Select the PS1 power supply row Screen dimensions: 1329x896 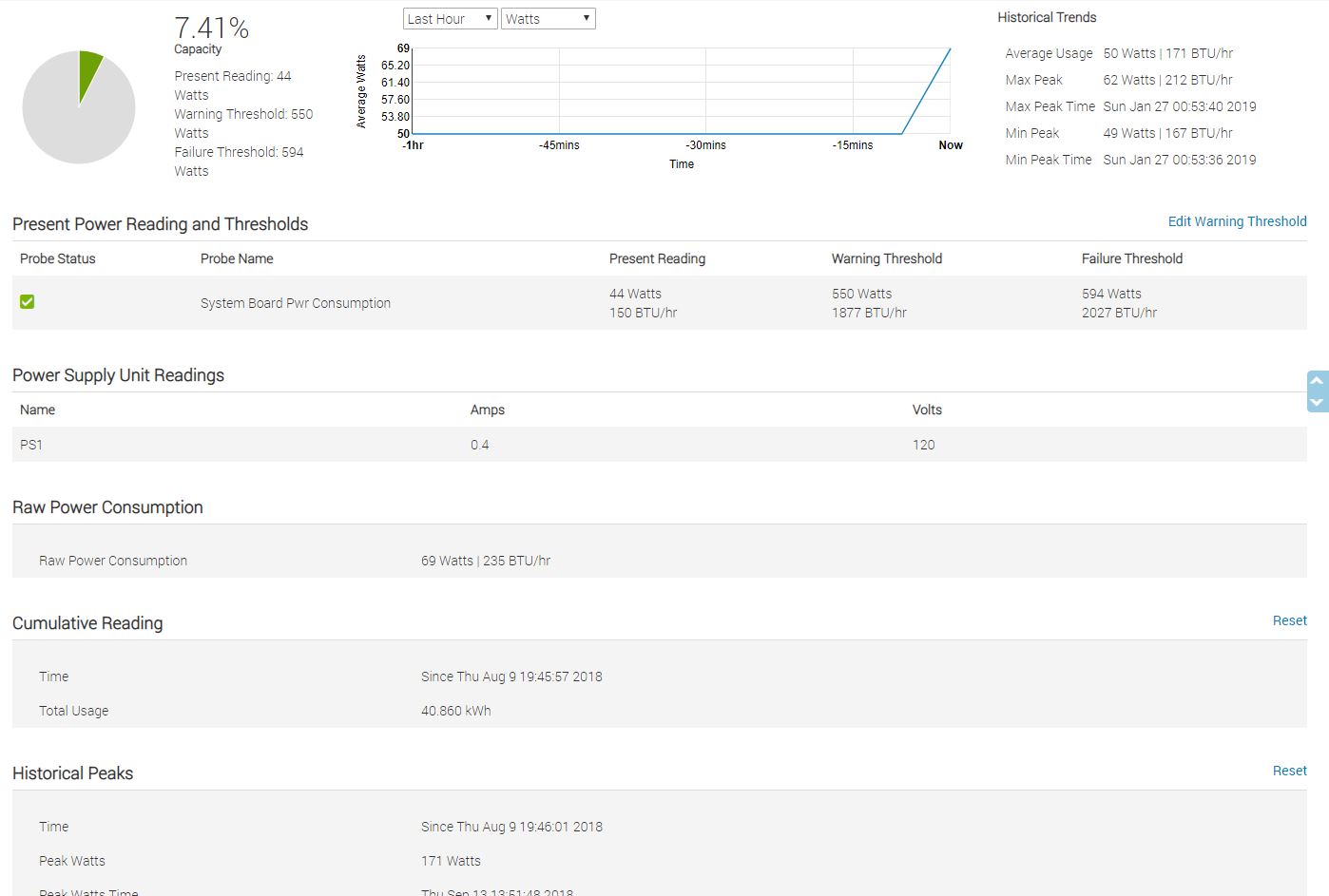(659, 445)
